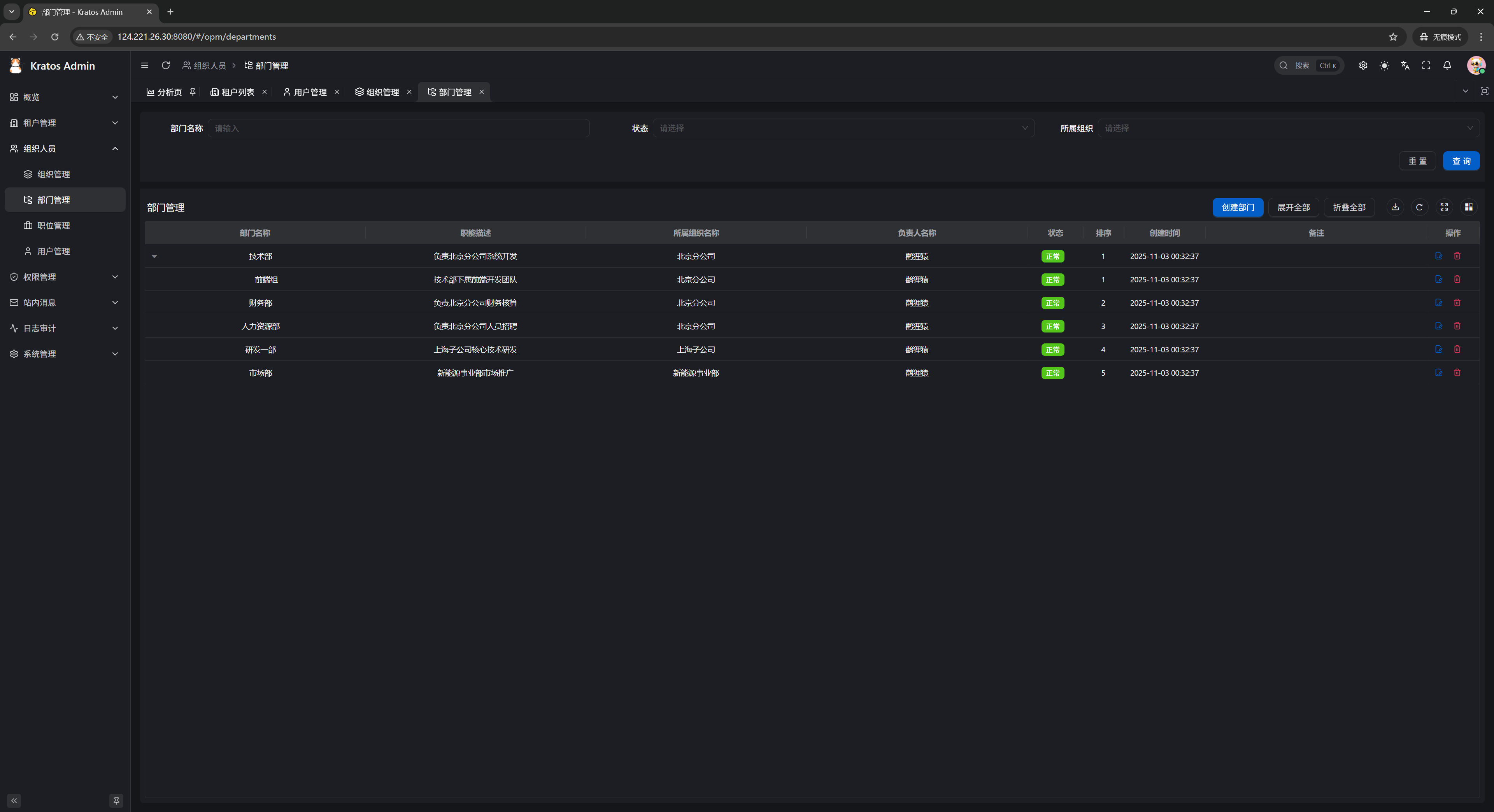This screenshot has width=1494, height=812.
Task: Open the 所属组织 dropdown filter
Action: click(x=1287, y=128)
